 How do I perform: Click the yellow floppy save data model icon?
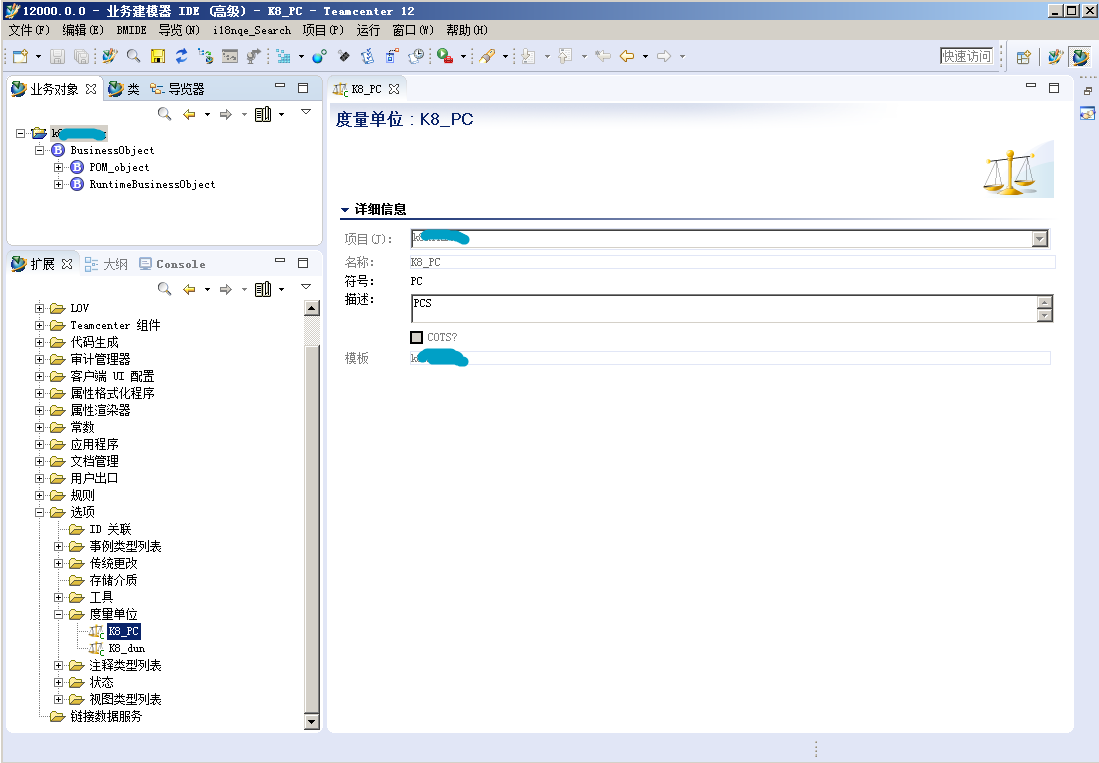click(158, 56)
